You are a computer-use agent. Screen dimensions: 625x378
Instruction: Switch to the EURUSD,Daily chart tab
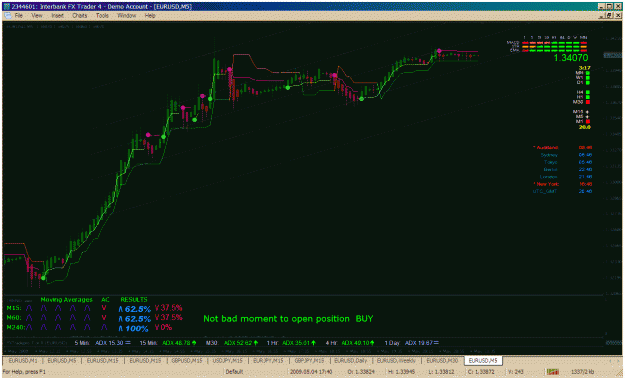(x=350, y=360)
